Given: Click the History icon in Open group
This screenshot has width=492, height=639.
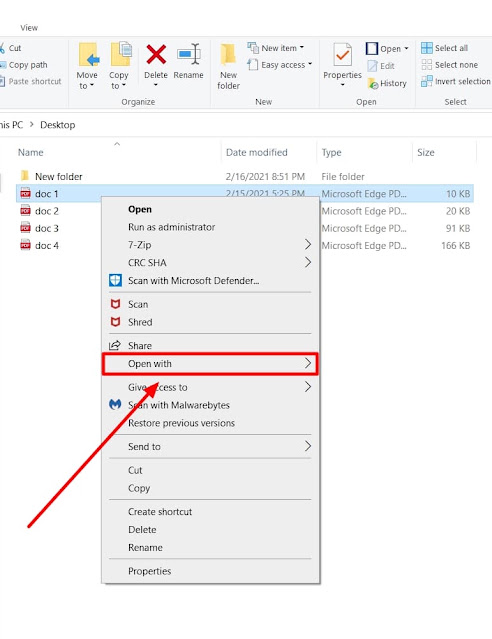Looking at the screenshot, I should tap(373, 84).
